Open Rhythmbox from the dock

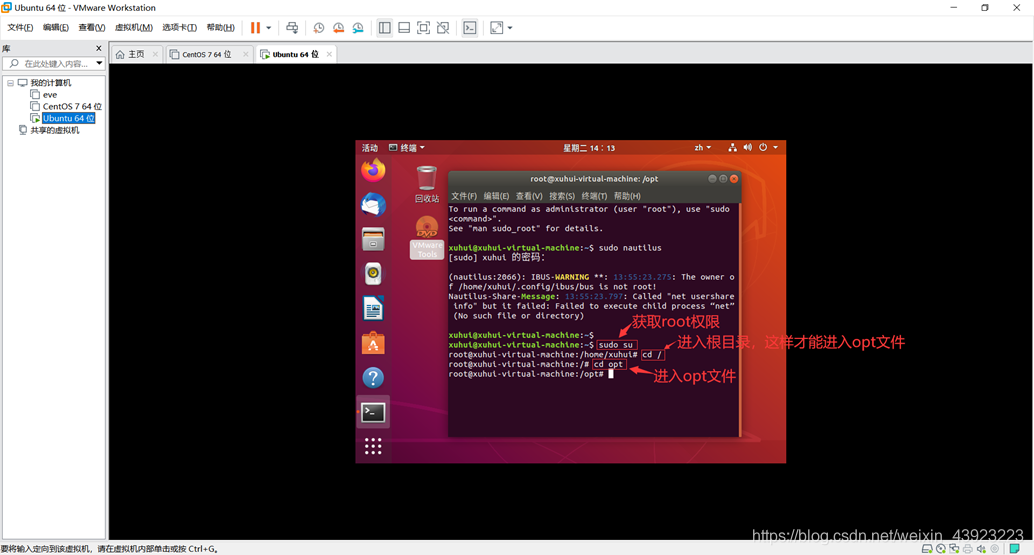373,274
